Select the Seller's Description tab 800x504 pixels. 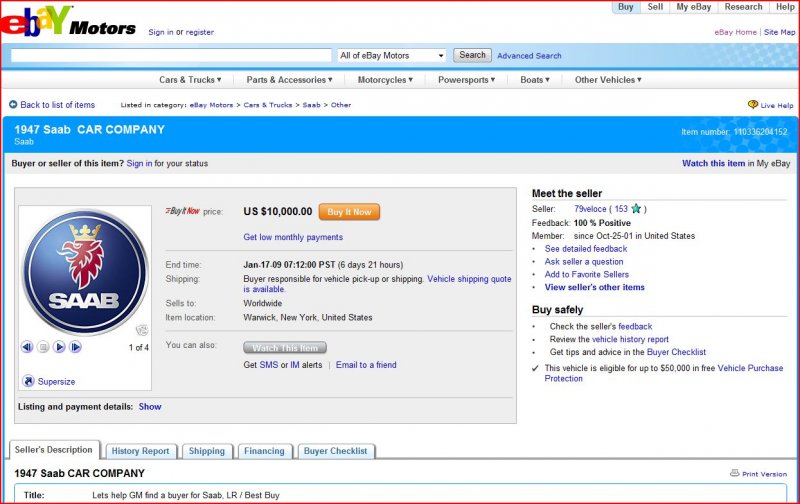click(x=54, y=450)
